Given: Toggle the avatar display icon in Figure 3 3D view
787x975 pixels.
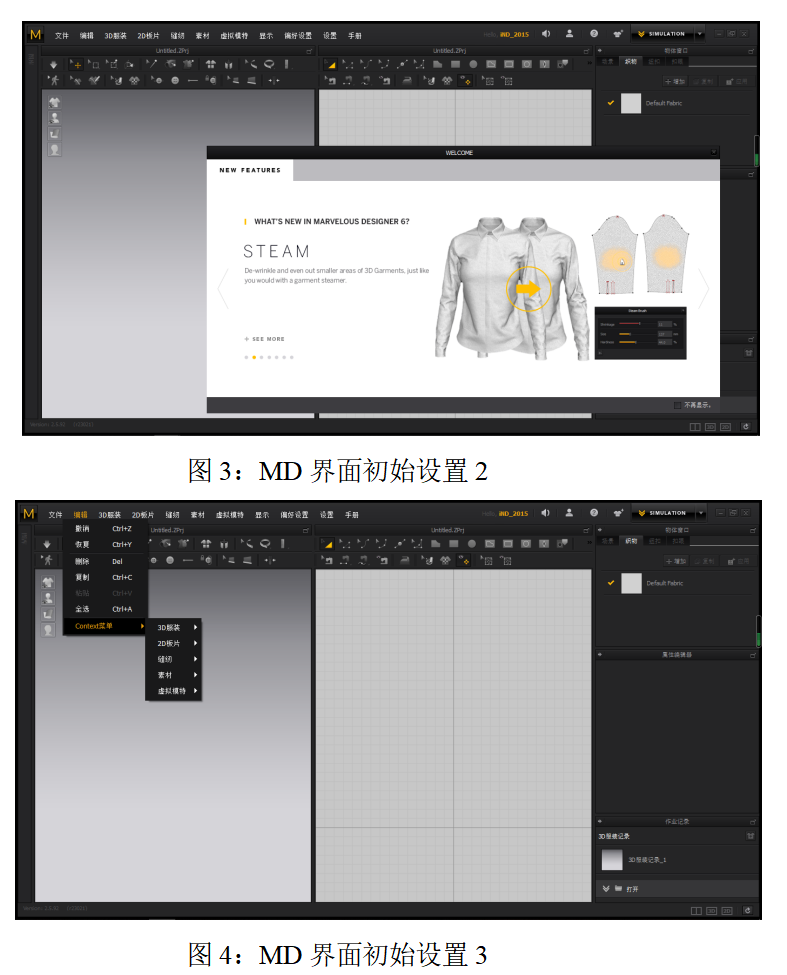Looking at the screenshot, I should coord(55,118).
